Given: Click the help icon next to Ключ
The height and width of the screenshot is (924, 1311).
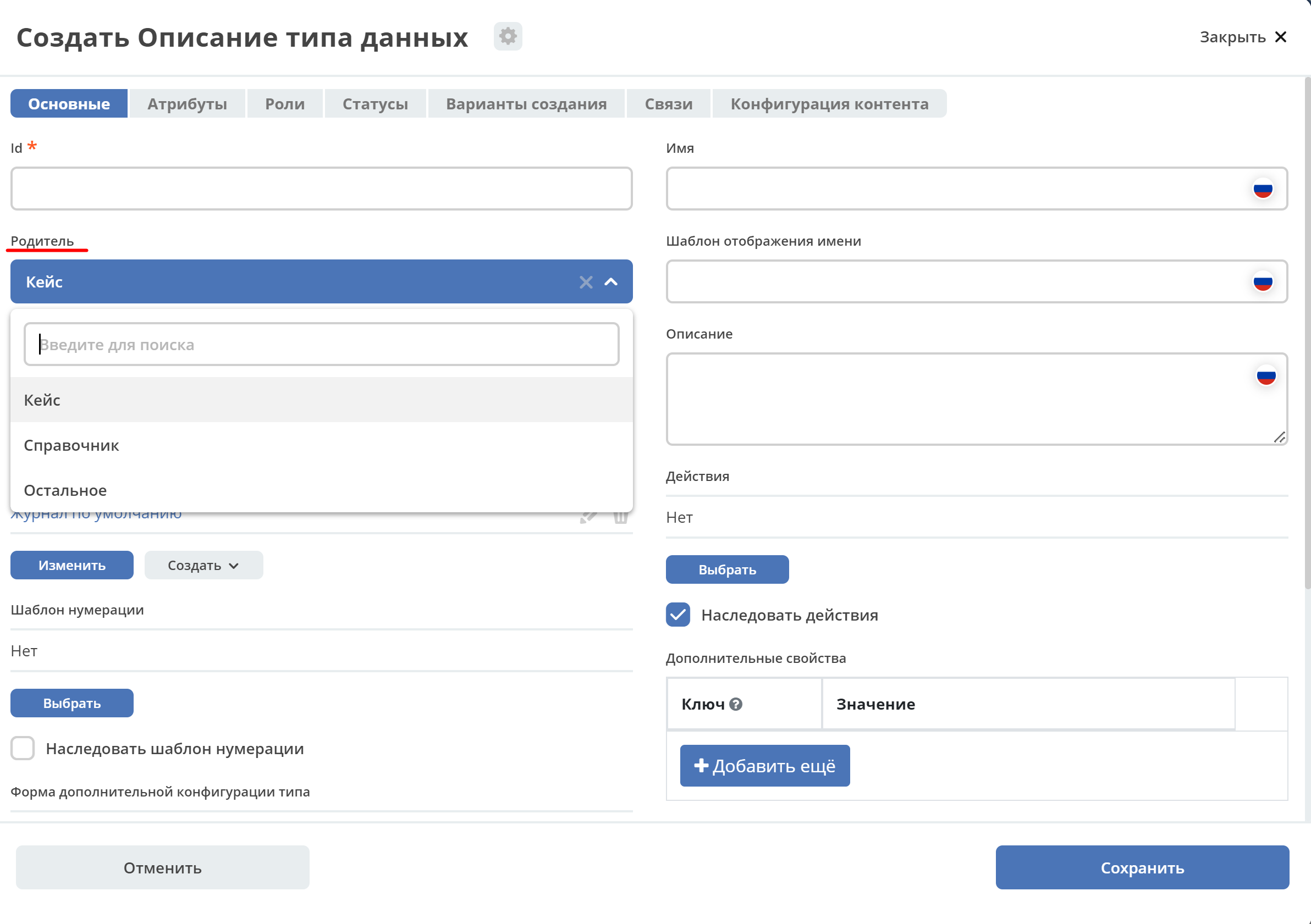Looking at the screenshot, I should click(736, 704).
